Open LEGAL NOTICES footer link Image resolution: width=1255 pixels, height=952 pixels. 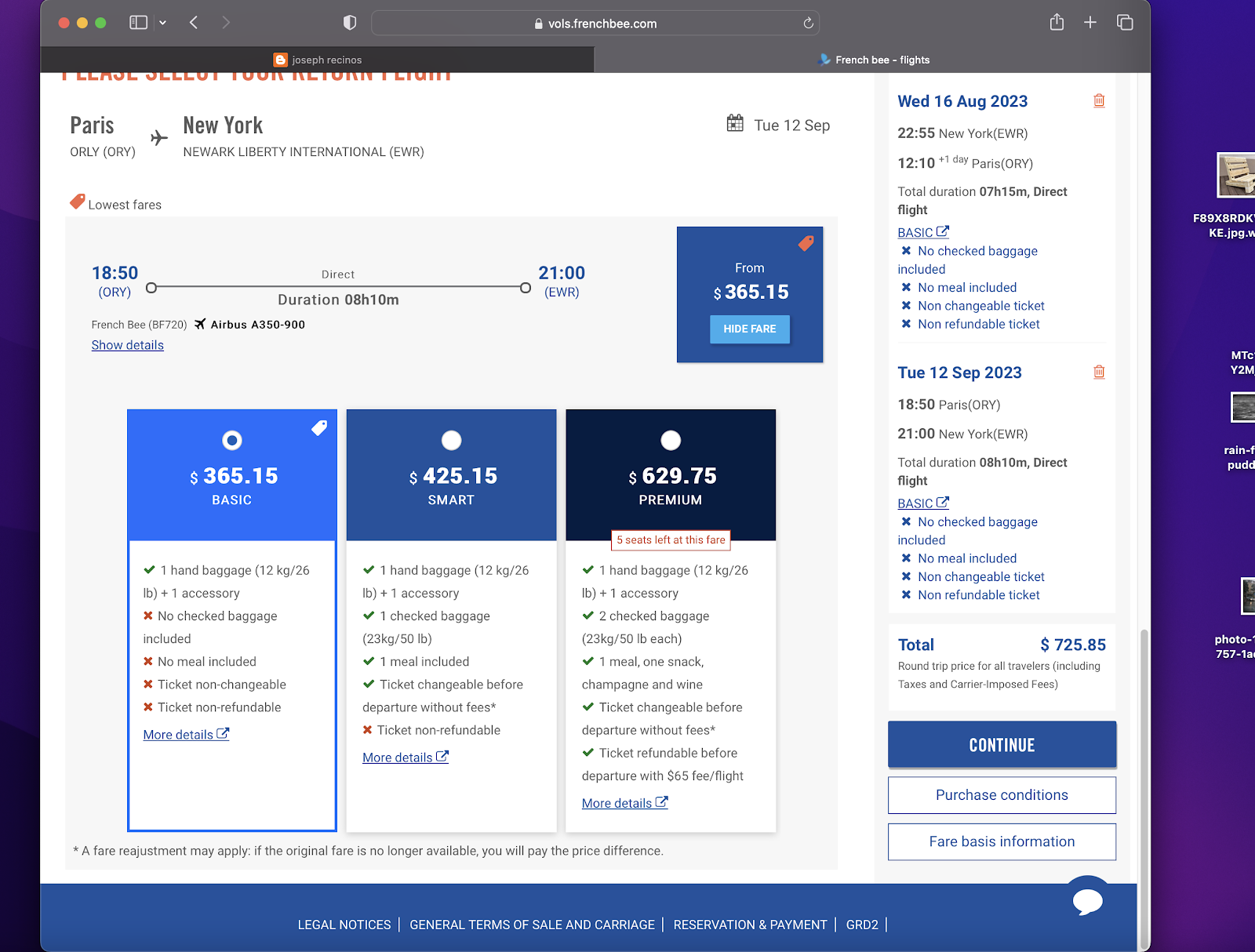344,925
